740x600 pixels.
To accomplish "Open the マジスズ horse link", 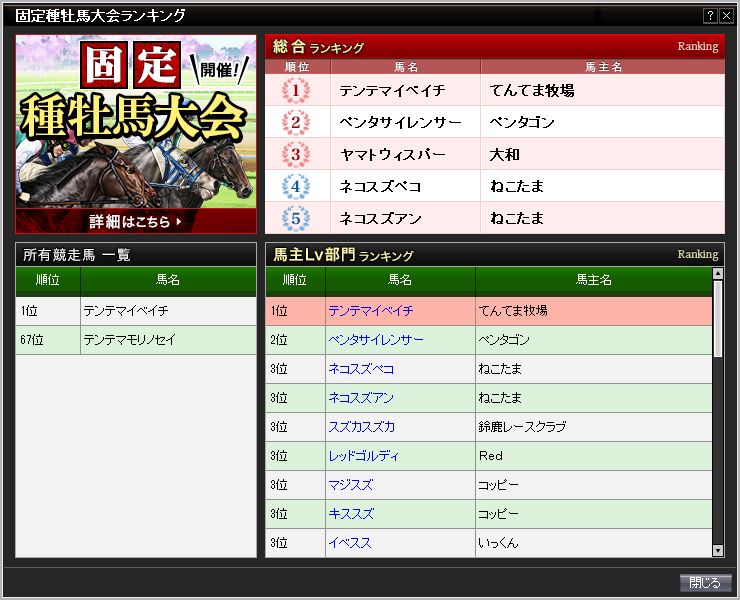I will 351,485.
